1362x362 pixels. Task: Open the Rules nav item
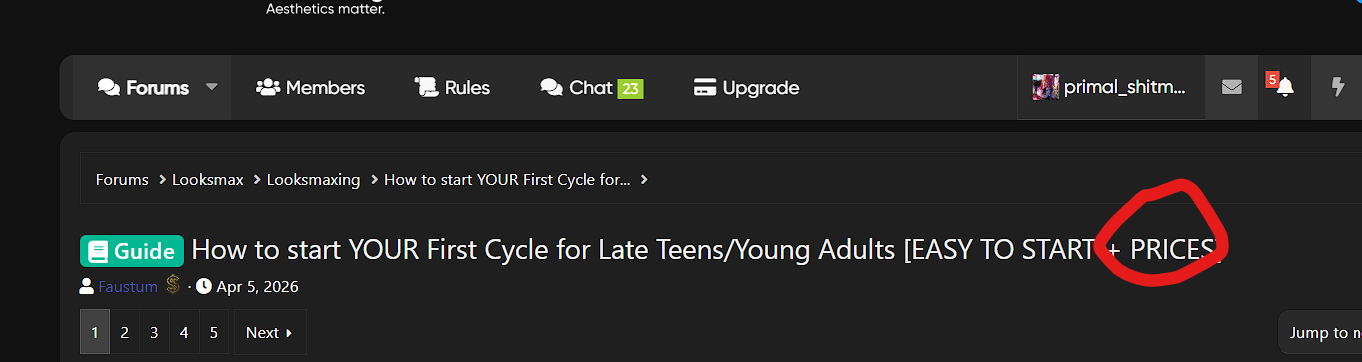pyautogui.click(x=452, y=88)
